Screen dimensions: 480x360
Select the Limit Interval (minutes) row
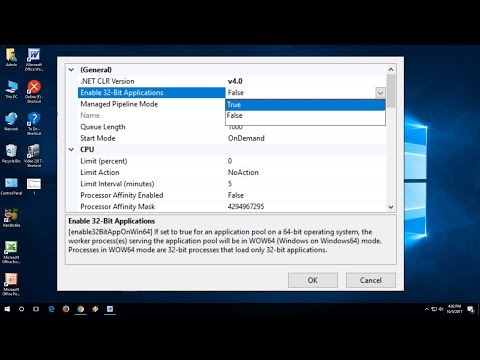tap(232, 184)
